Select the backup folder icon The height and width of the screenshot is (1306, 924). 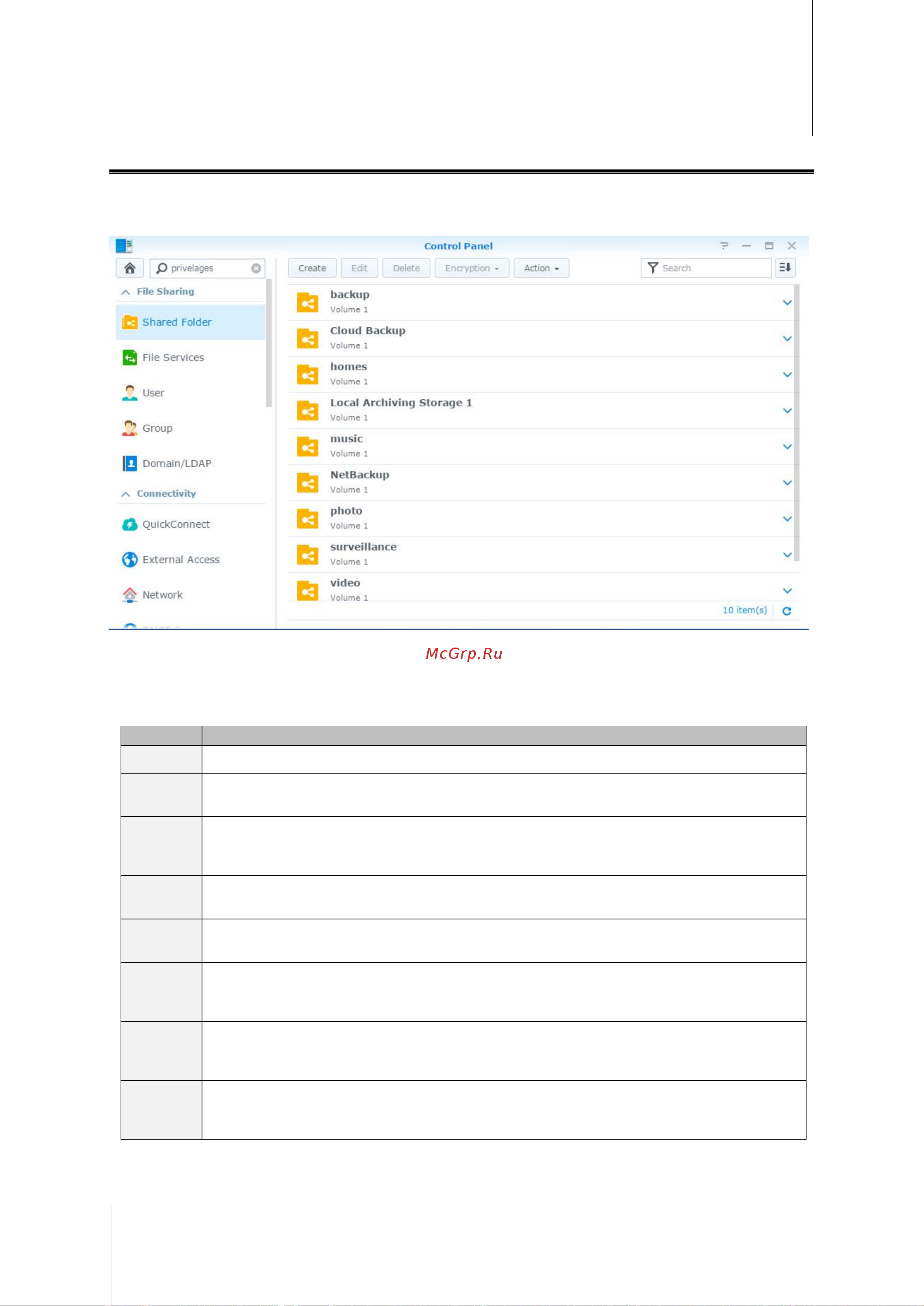pyautogui.click(x=308, y=303)
